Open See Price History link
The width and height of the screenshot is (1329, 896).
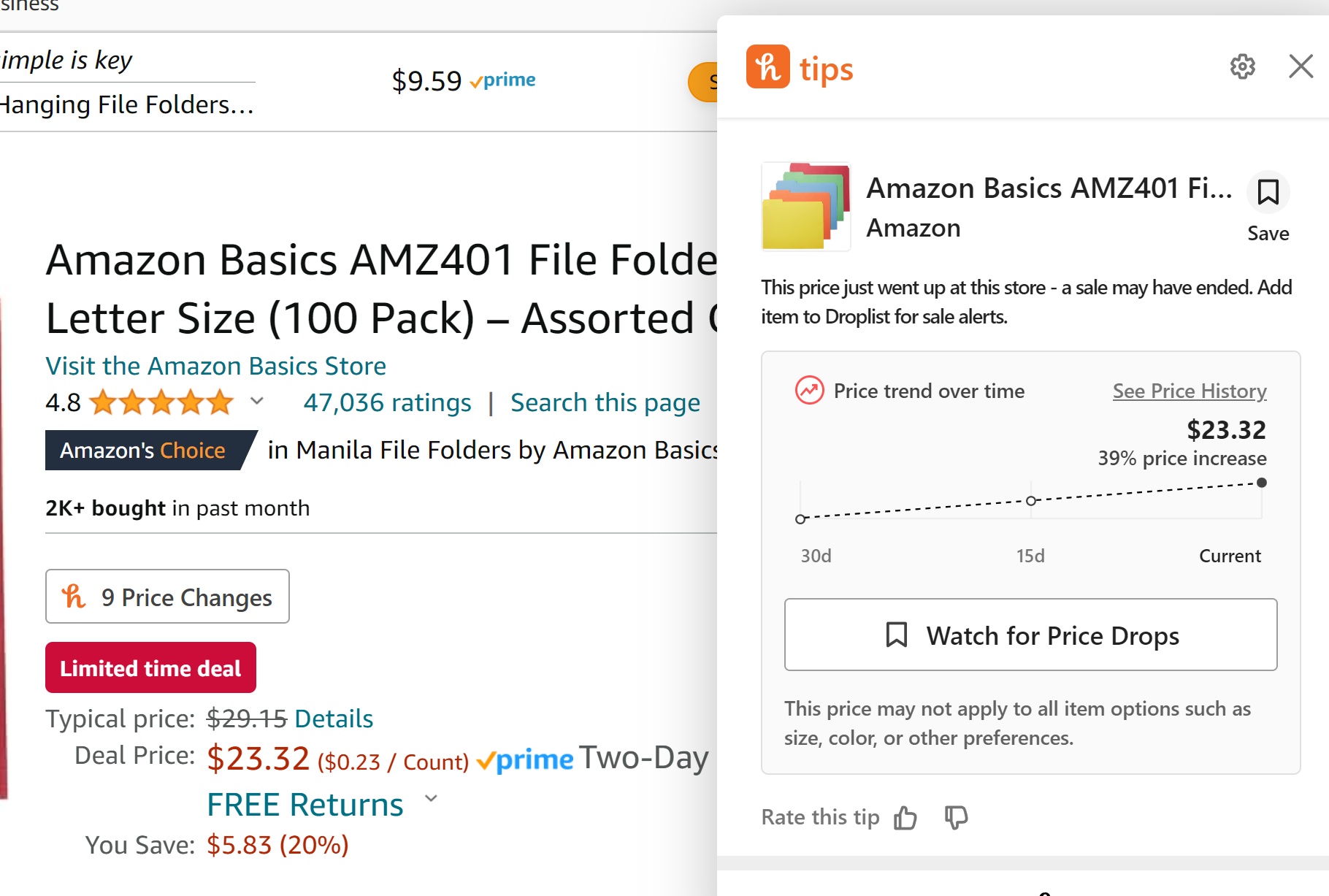tap(1189, 391)
